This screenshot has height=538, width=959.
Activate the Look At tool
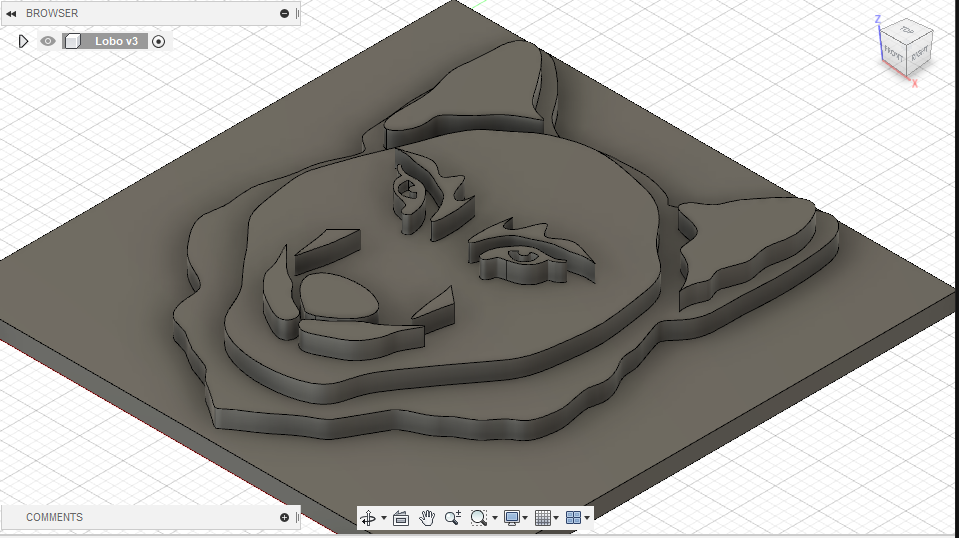pyautogui.click(x=401, y=518)
